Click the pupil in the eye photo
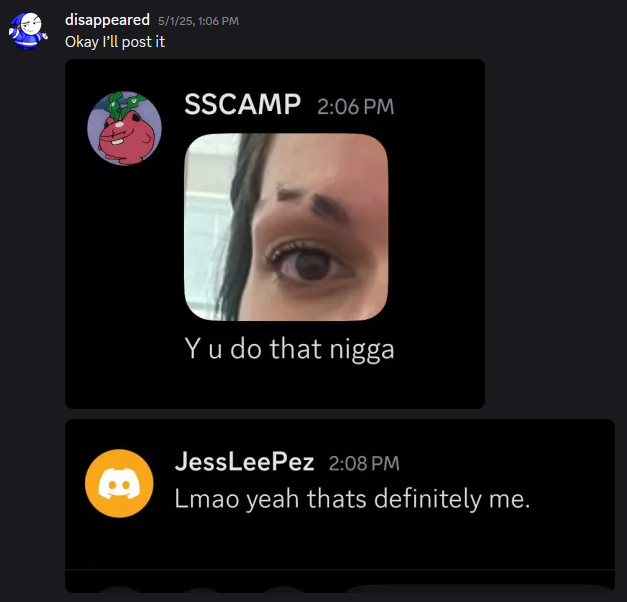Screen dimensions: 627x602 click(311, 267)
